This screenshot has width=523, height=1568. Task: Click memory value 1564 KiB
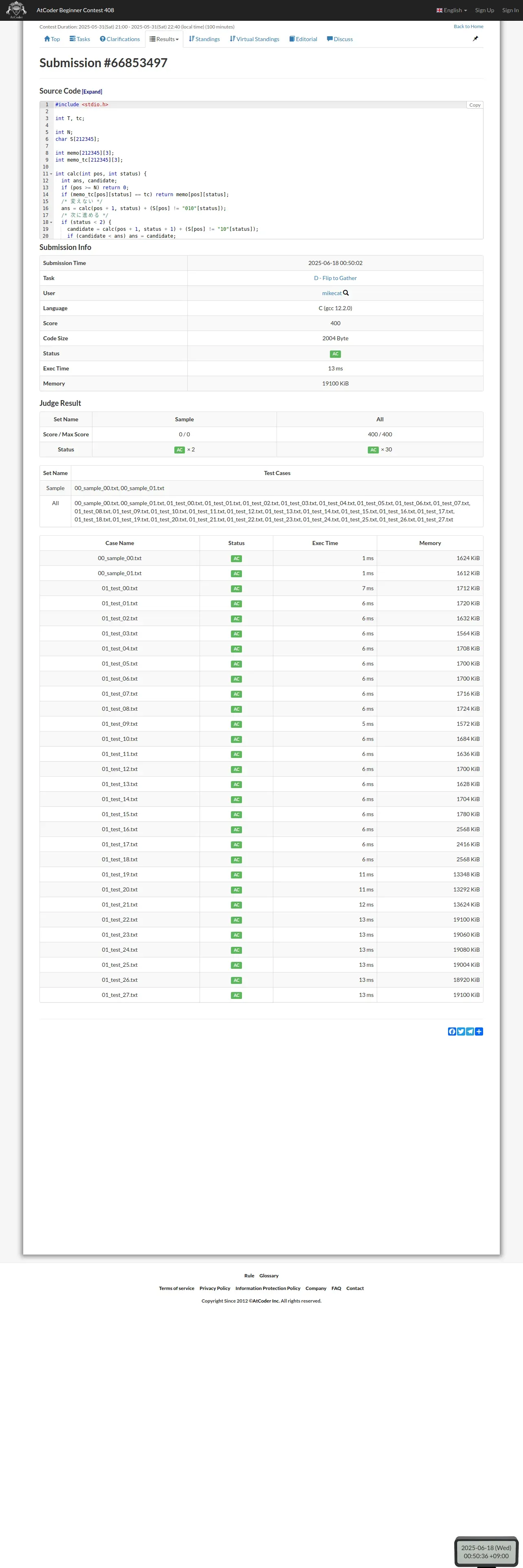click(468, 634)
